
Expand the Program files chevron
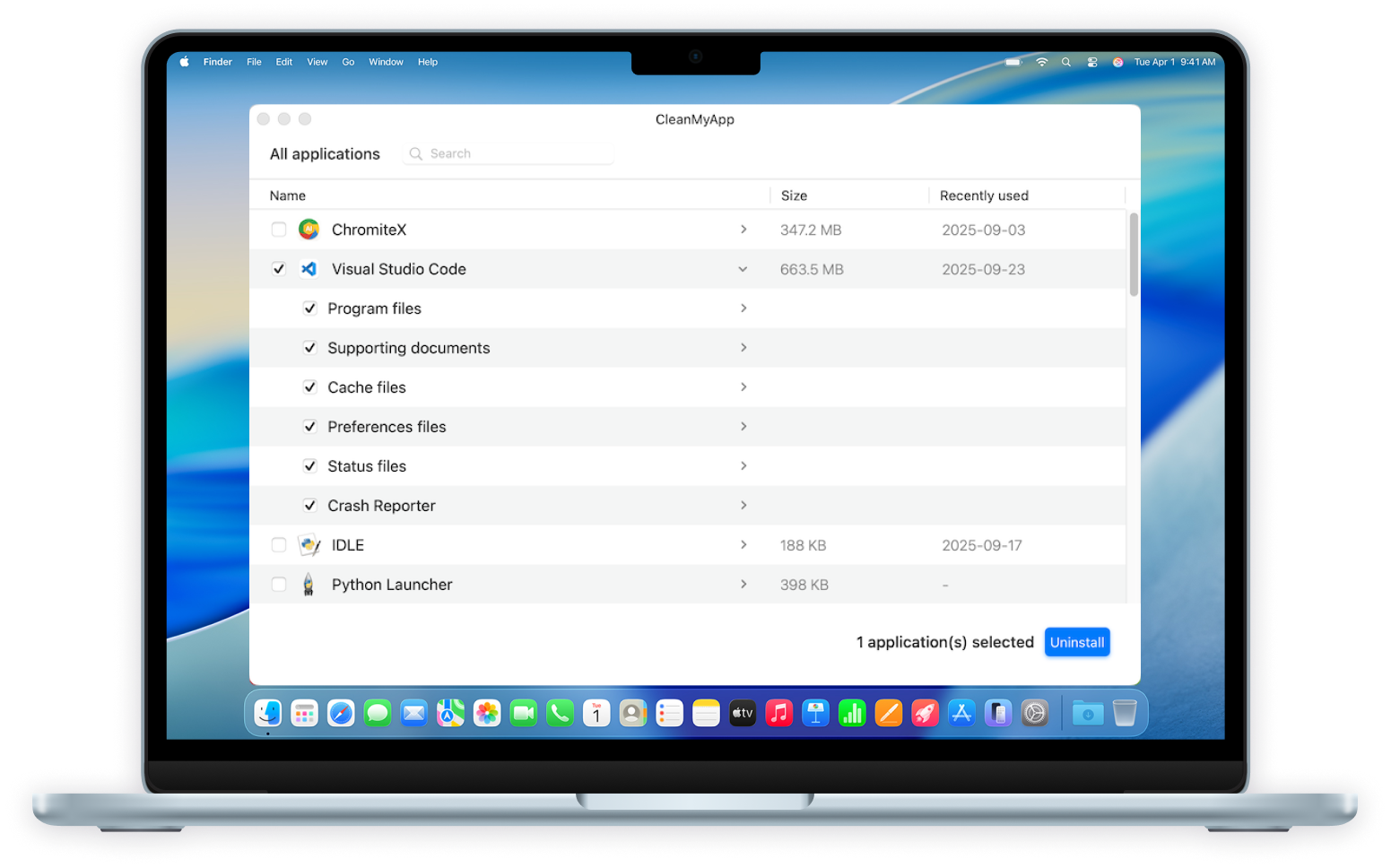point(743,308)
